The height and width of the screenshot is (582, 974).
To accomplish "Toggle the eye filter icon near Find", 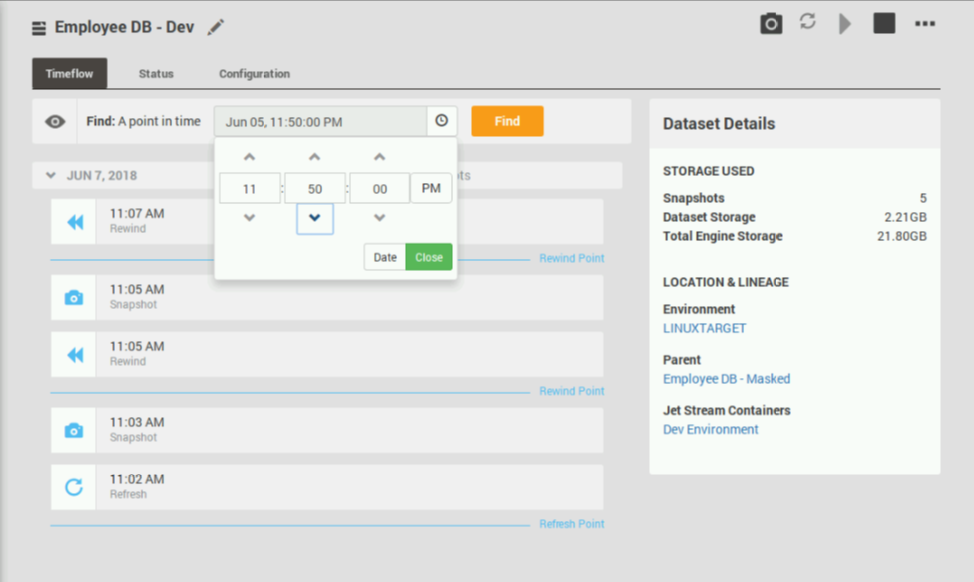I will coord(55,122).
